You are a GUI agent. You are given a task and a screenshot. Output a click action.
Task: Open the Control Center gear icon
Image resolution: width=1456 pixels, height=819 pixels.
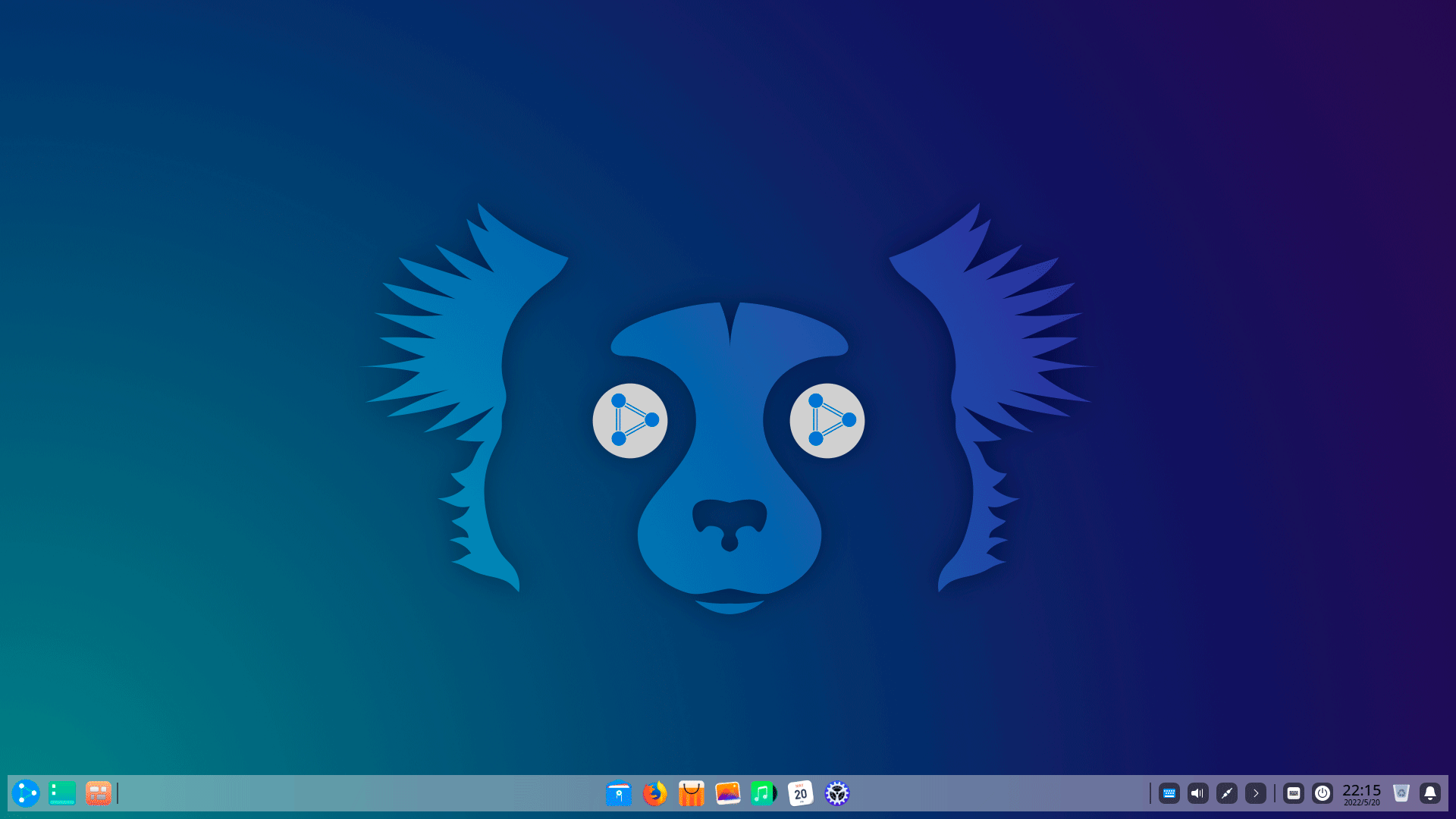(837, 793)
